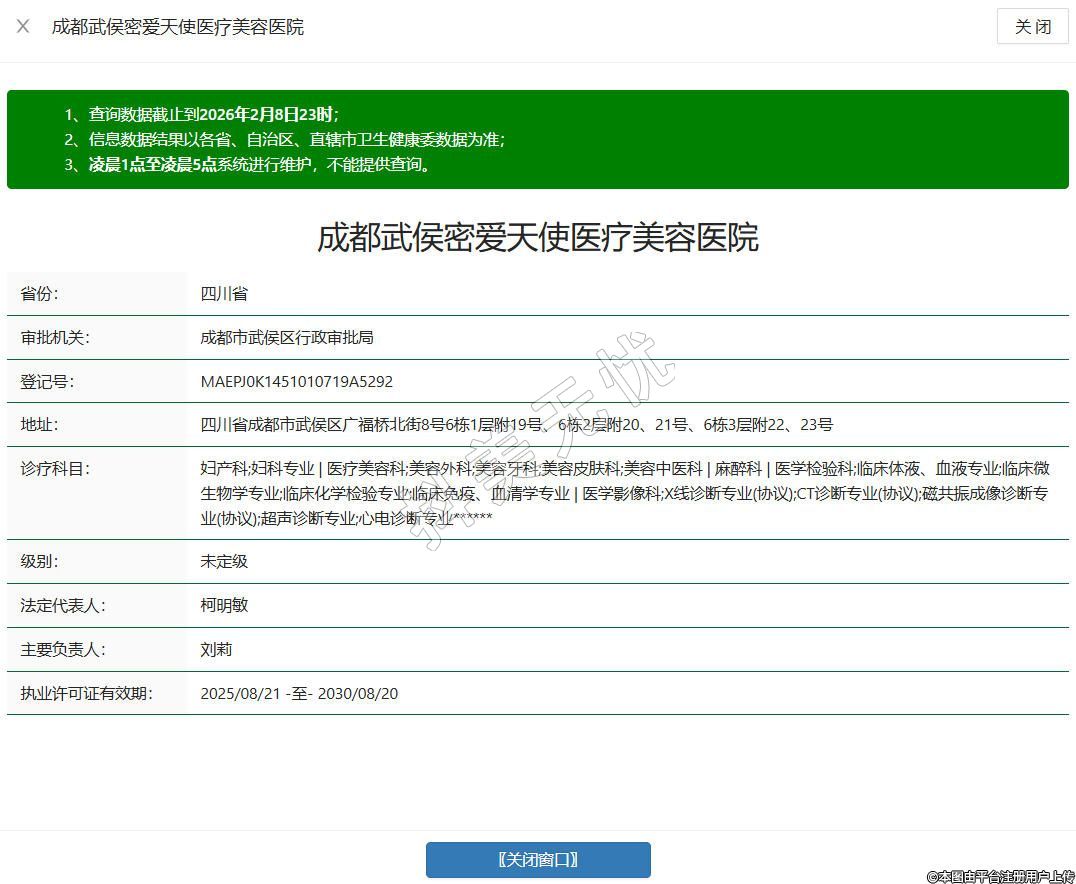Image resolution: width=1076 pixels, height=884 pixels.
Task: Click the province value 四川省
Action: (224, 294)
